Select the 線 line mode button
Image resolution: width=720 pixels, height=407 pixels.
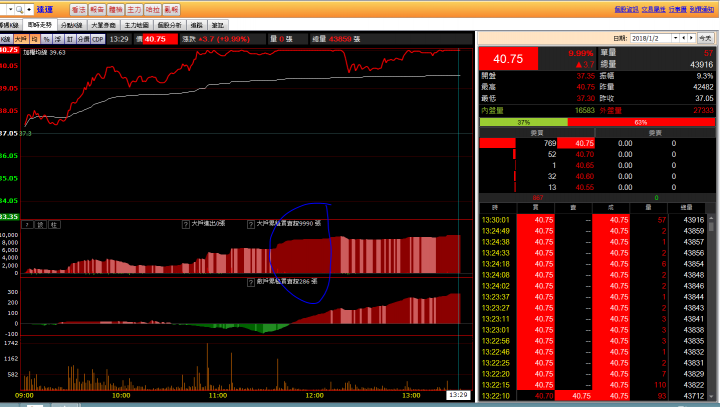tap(40, 225)
